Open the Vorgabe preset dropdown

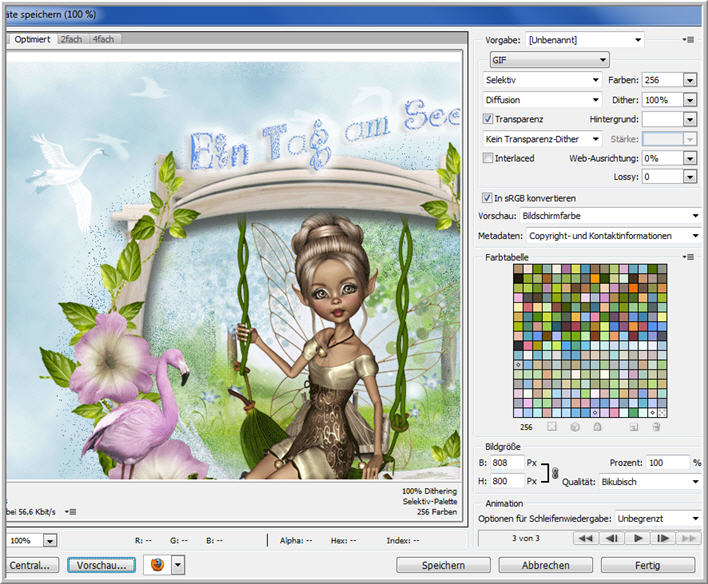pyautogui.click(x=586, y=40)
